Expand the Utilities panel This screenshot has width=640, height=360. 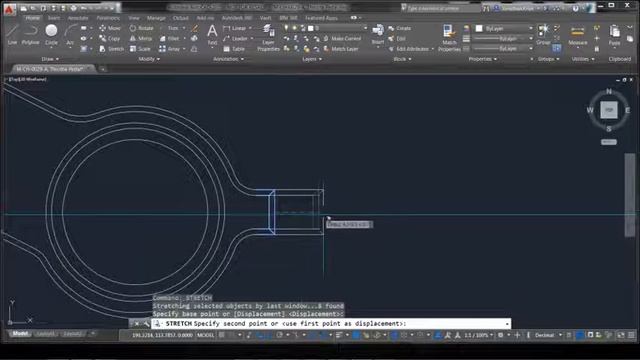pos(583,59)
